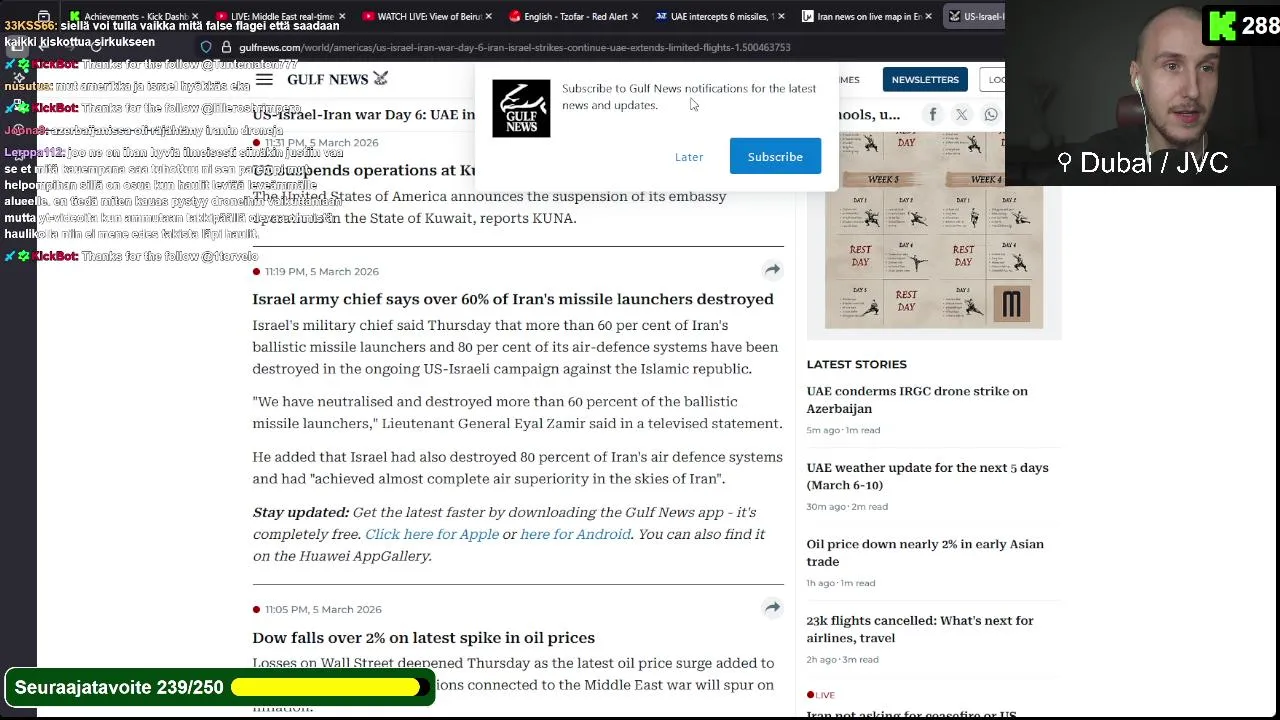Open UAE weather update story
The height and width of the screenshot is (720, 1280).
tap(927, 476)
